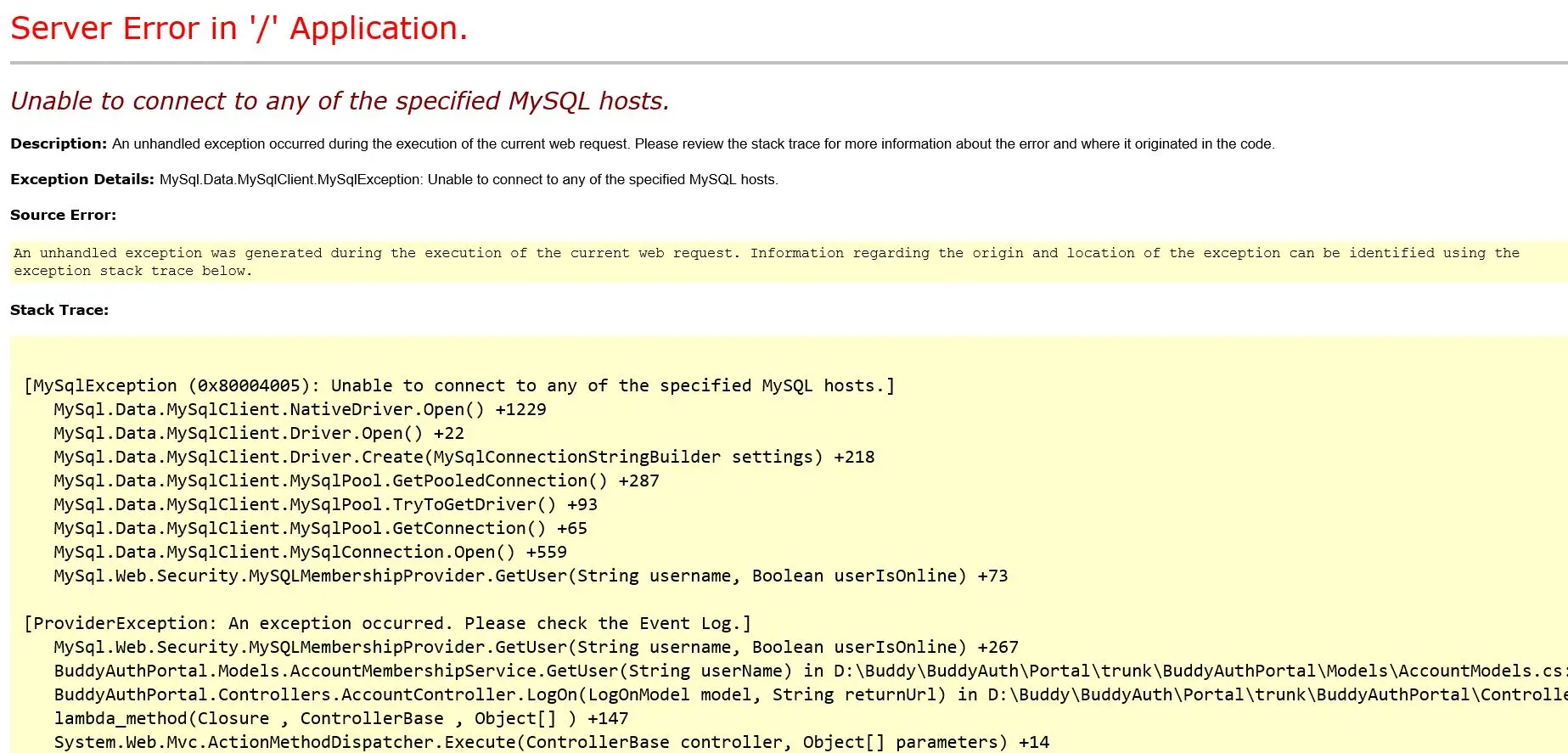The width and height of the screenshot is (1568, 753).
Task: Click the 'AccountController.LogOn' stack trace line
Action: pyautogui.click(x=811, y=694)
